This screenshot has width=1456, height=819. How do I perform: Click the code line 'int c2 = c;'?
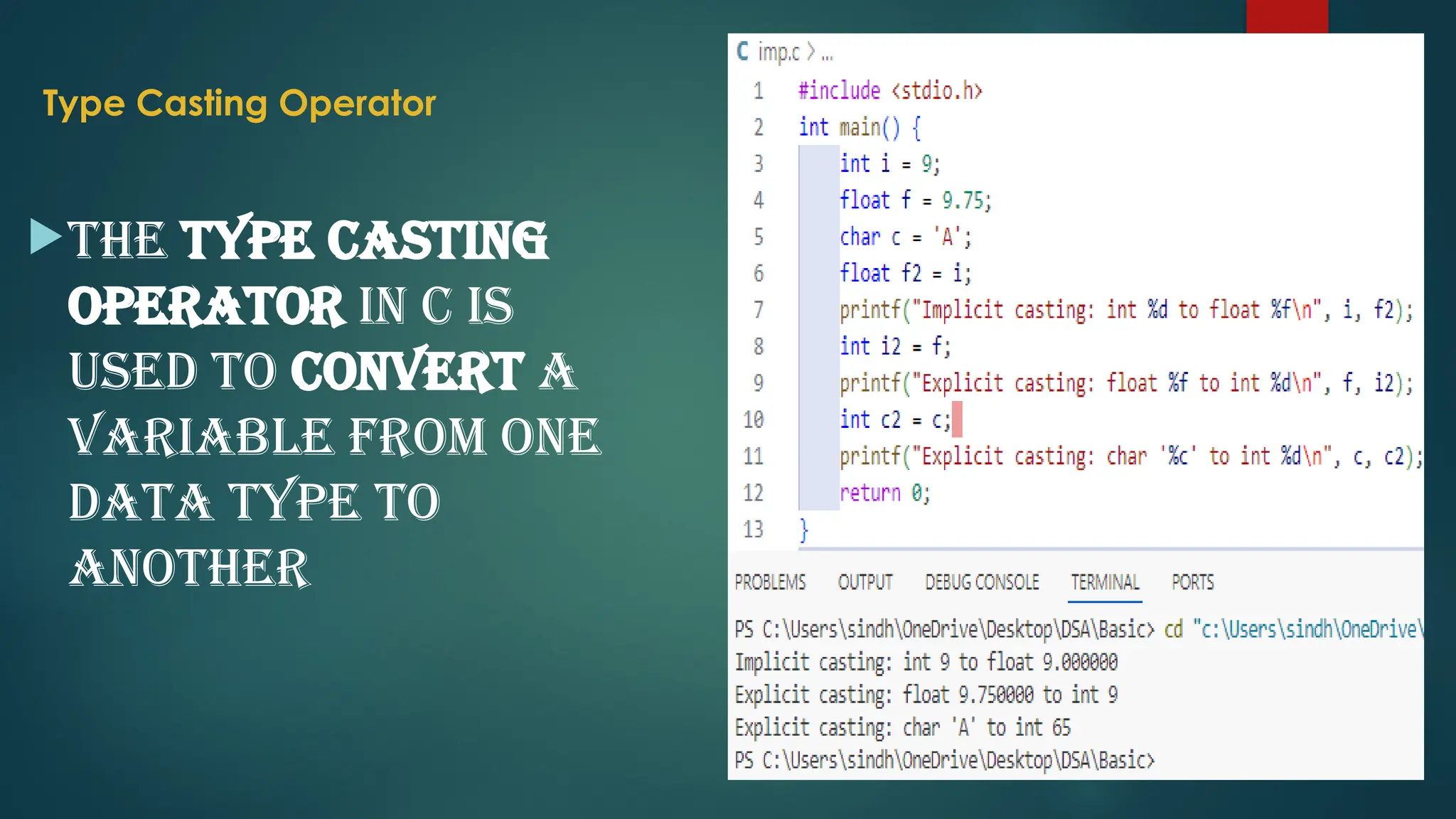click(894, 419)
